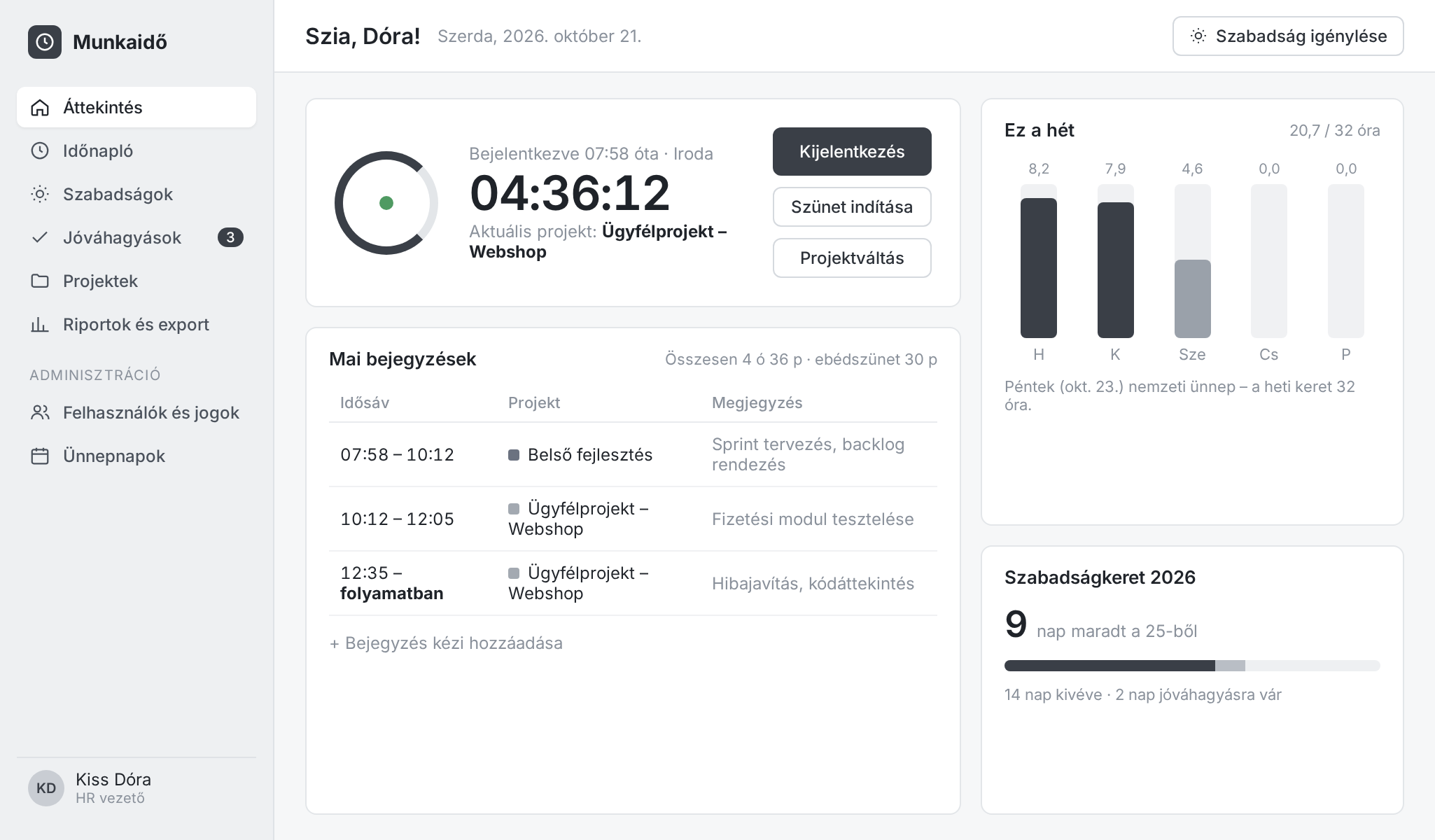Click the people icon beside Felhasználók és jogok
The width and height of the screenshot is (1435, 840).
40,412
